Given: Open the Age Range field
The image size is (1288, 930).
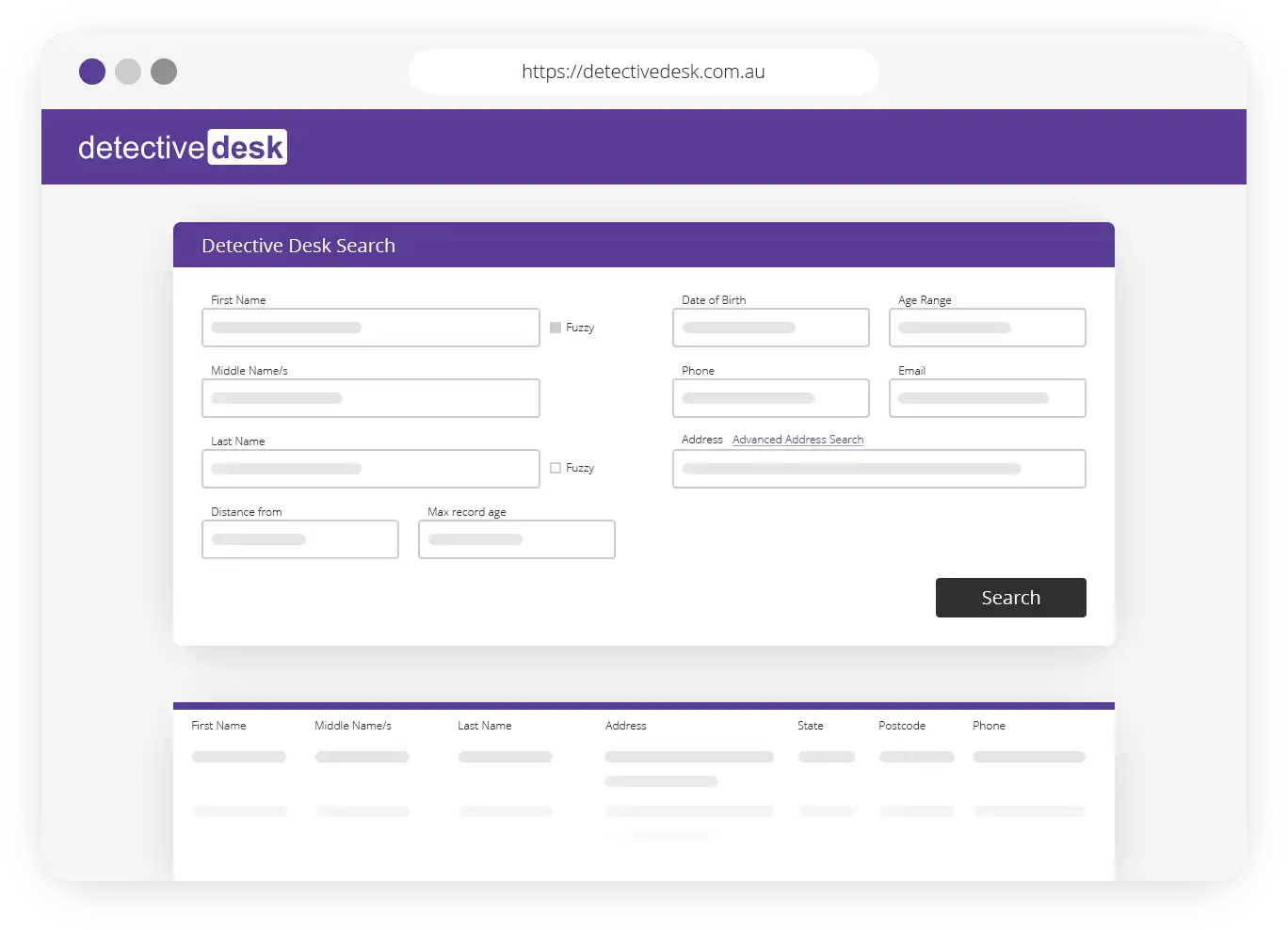Looking at the screenshot, I should coord(987,328).
